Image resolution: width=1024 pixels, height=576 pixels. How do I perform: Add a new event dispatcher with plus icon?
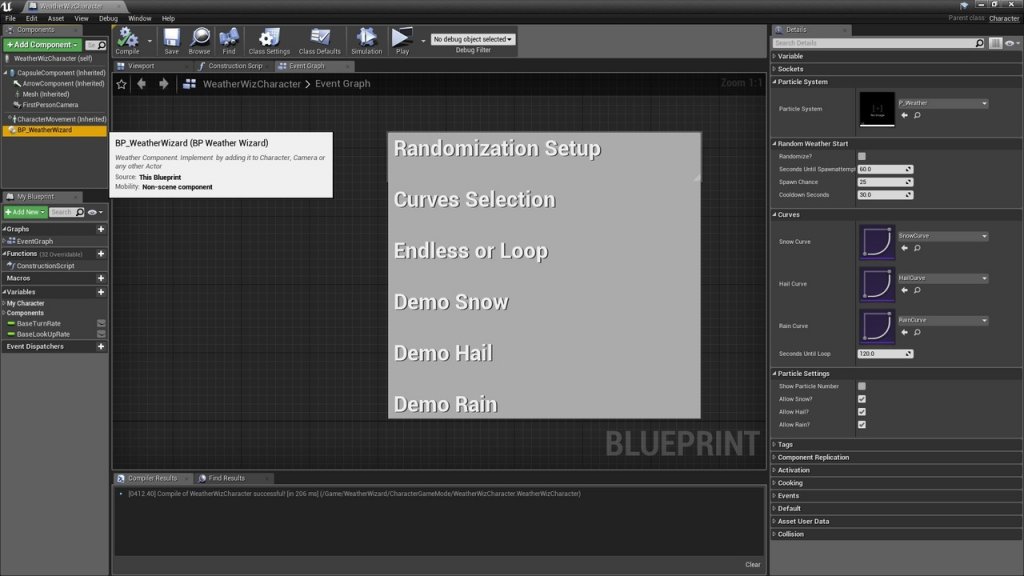point(101,347)
